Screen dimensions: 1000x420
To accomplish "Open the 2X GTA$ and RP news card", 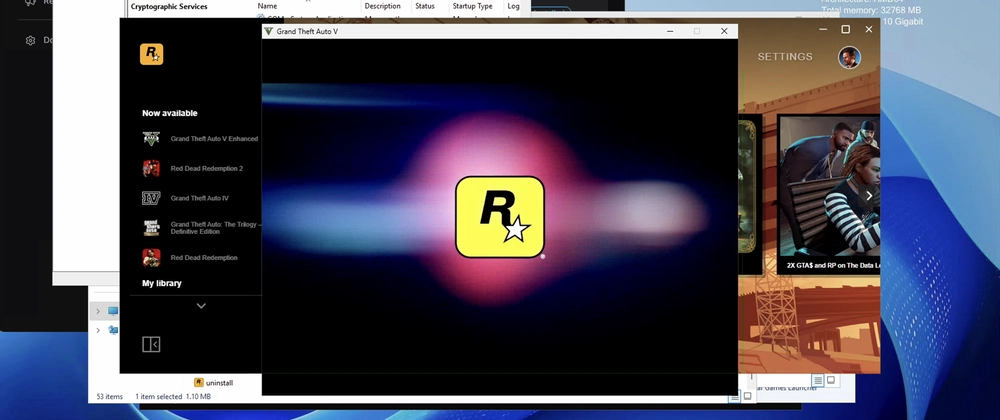I will pos(828,195).
